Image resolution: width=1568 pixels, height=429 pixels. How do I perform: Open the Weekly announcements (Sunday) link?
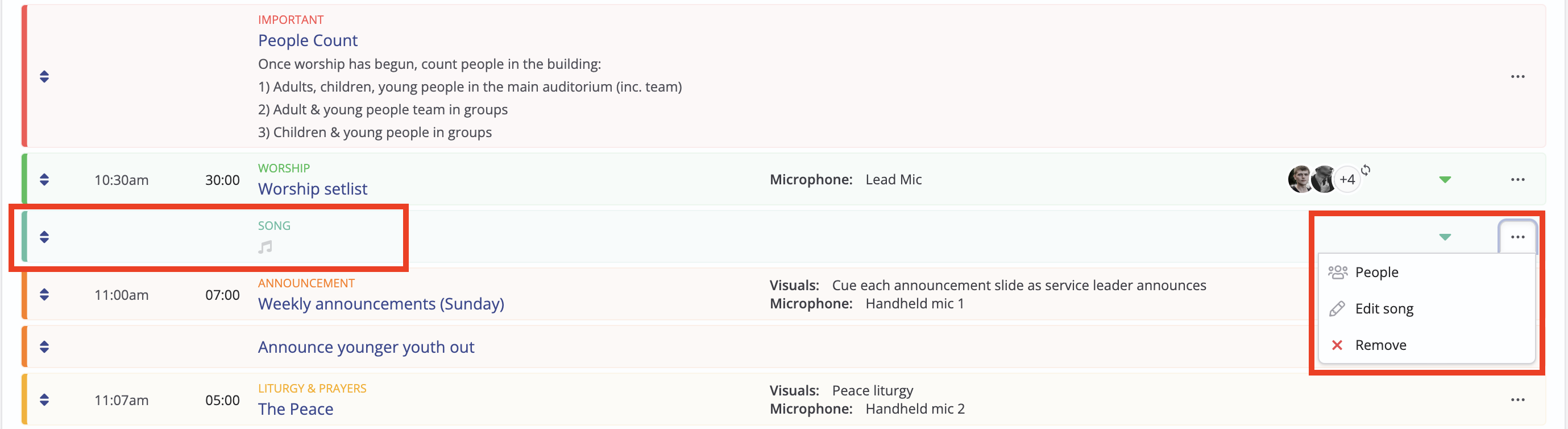(381, 304)
